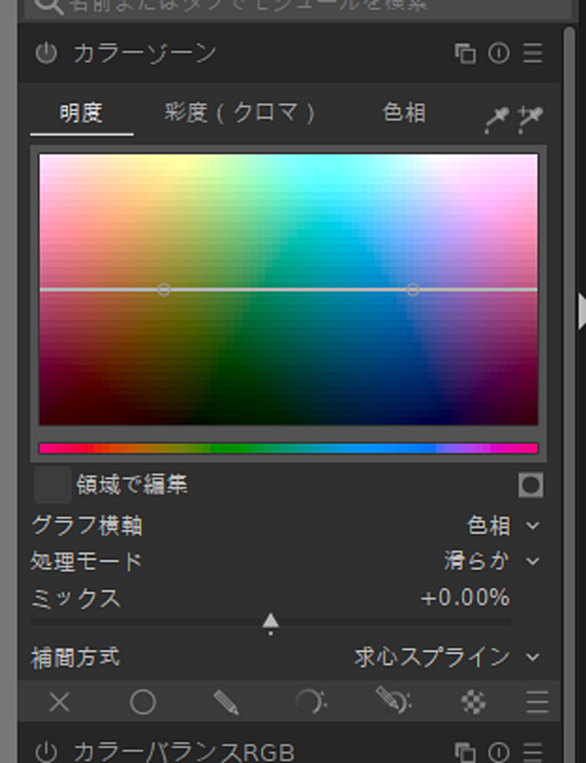Expand the カラーバランスRGB module header
Screen dimensions: 586x763
point(184,752)
